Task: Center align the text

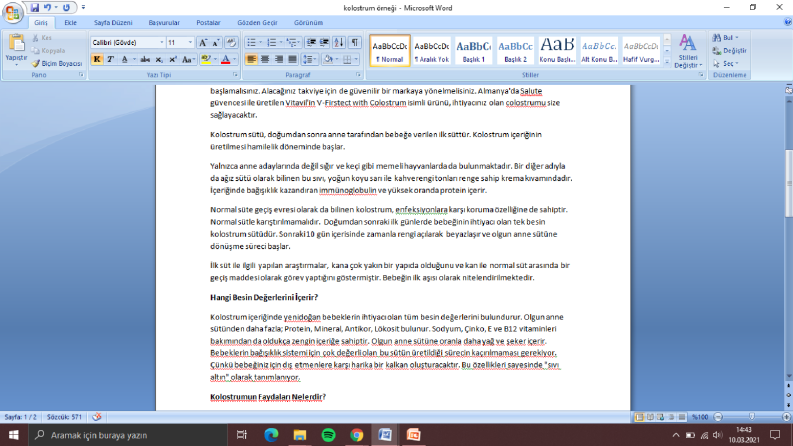Action: [265, 60]
